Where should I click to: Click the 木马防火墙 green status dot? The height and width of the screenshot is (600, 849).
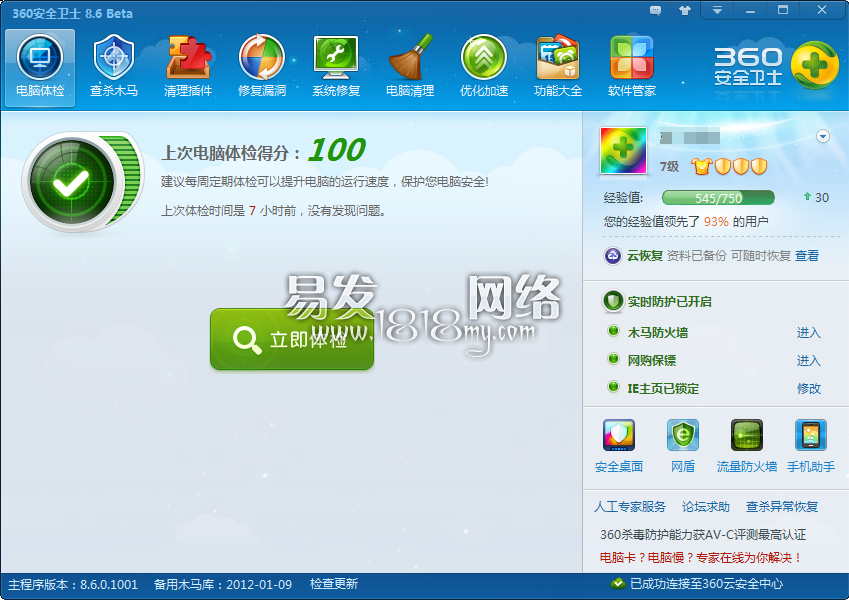tap(613, 330)
